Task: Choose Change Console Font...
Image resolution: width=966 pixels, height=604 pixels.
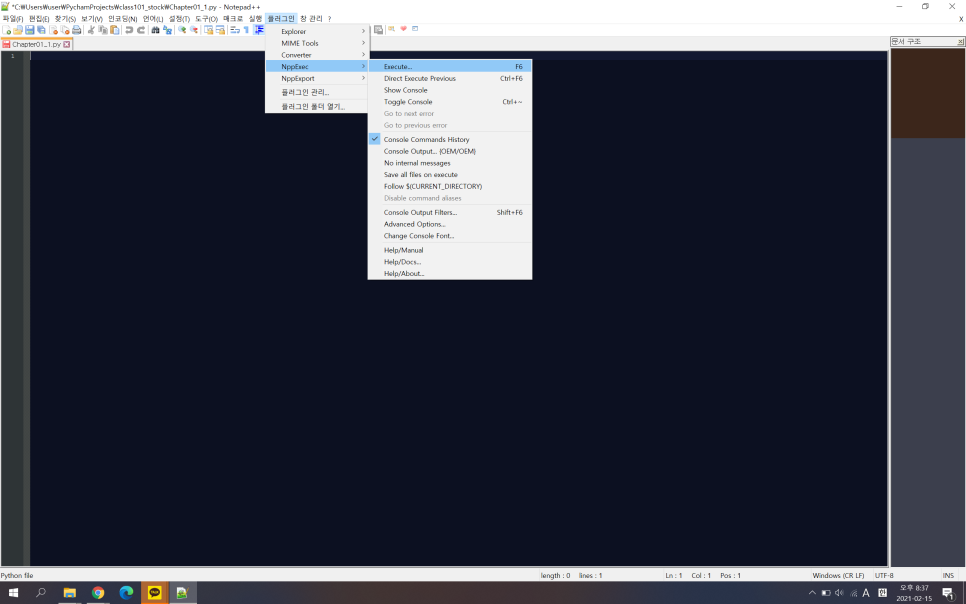Action: pos(450,236)
